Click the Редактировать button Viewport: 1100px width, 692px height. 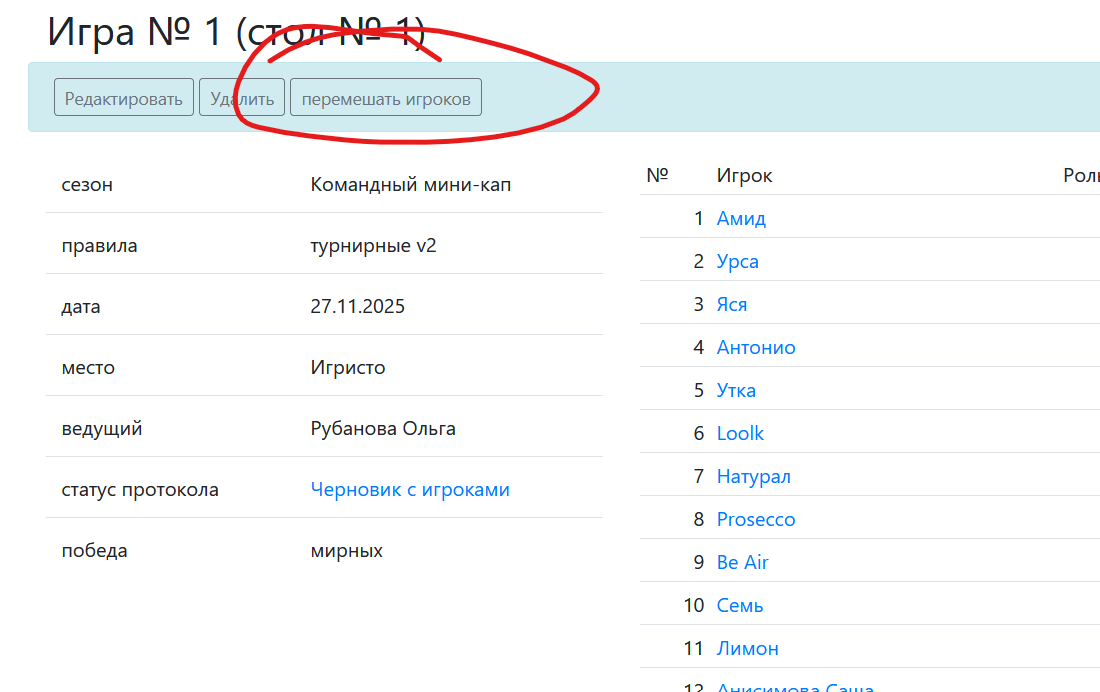pos(123,98)
